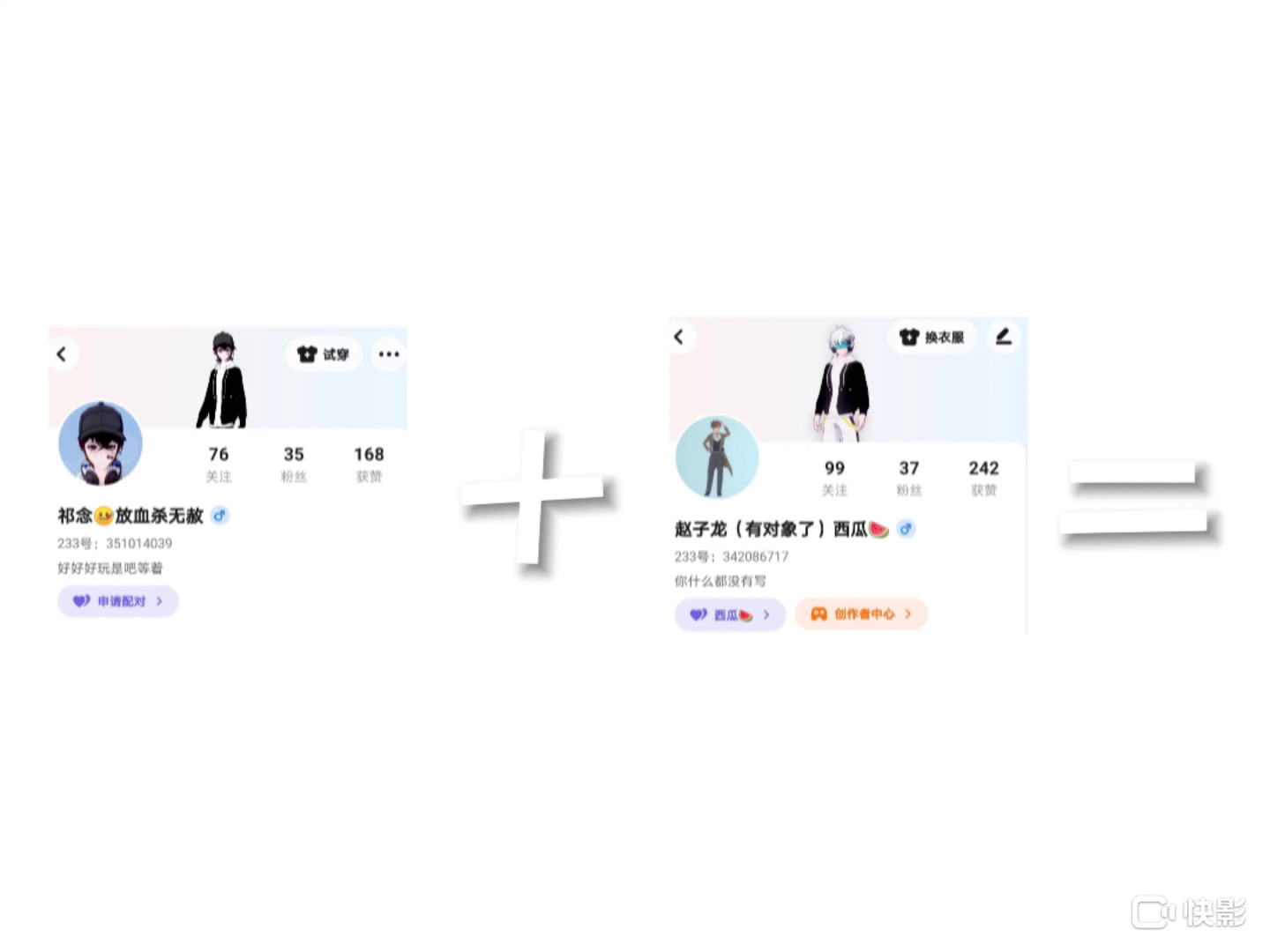This screenshot has height=952, width=1270.
Task: Click the gender icon beside 祁念放血杀无赦
Action: 220,516
